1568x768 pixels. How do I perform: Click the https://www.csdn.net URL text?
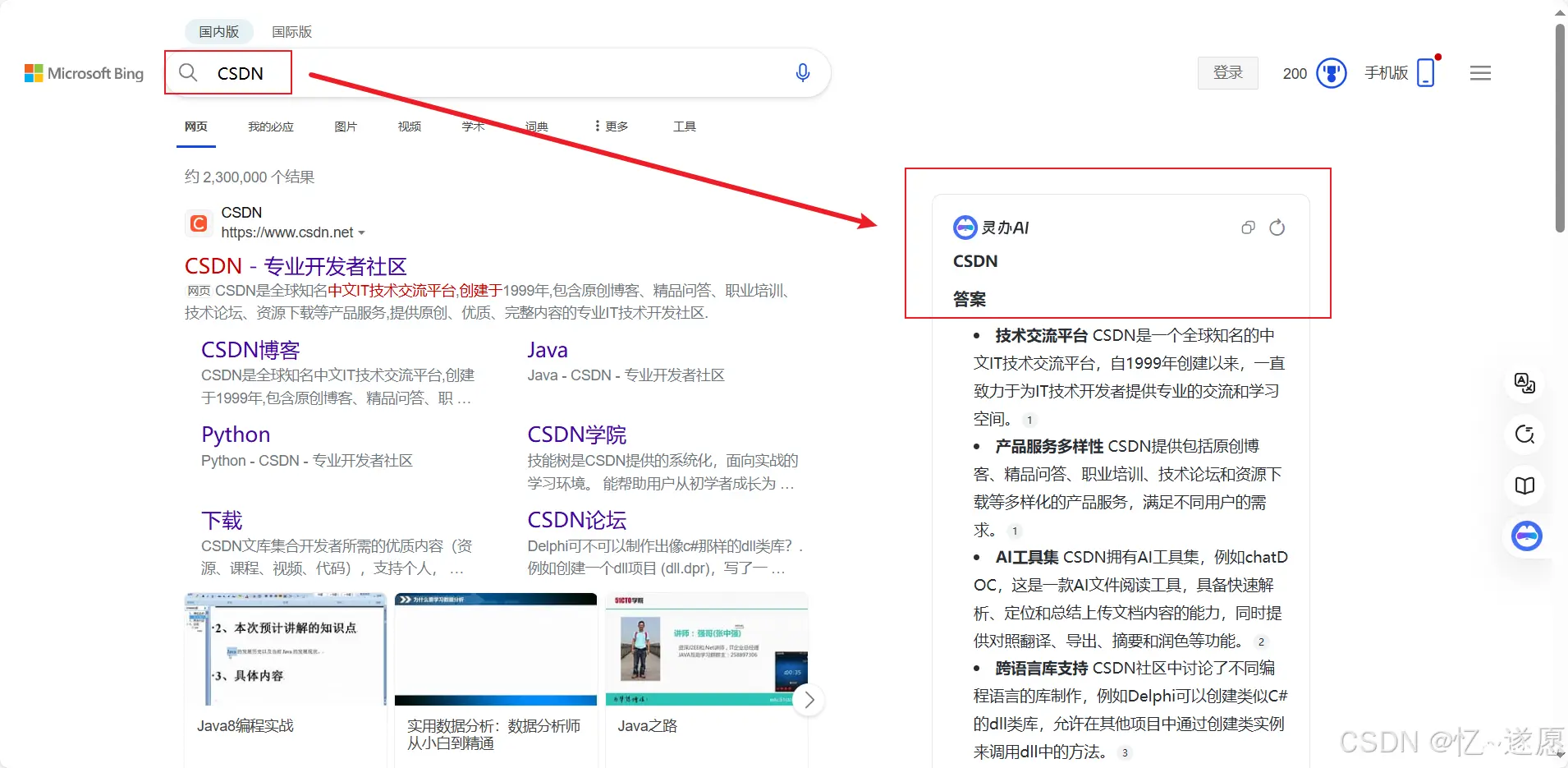[x=287, y=232]
